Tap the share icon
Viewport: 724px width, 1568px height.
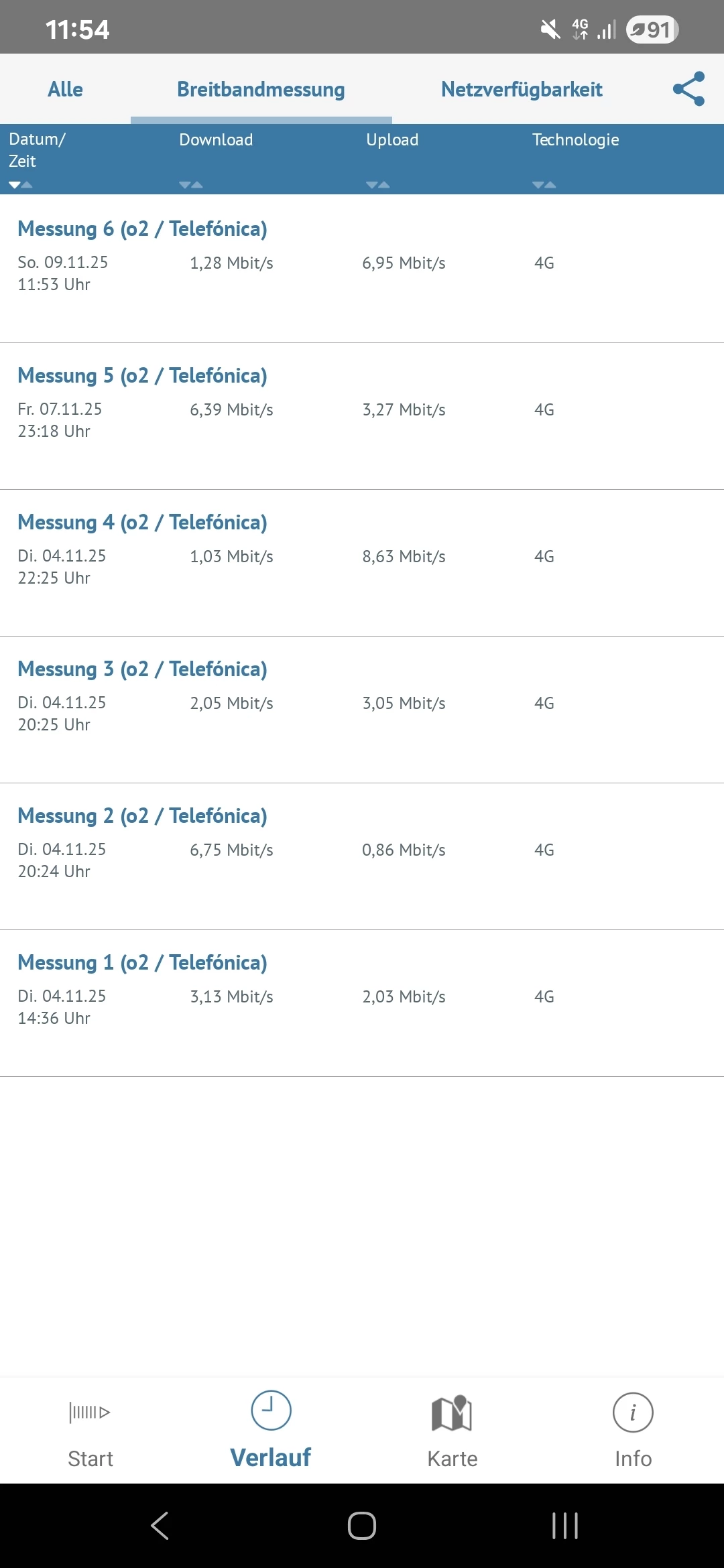688,88
